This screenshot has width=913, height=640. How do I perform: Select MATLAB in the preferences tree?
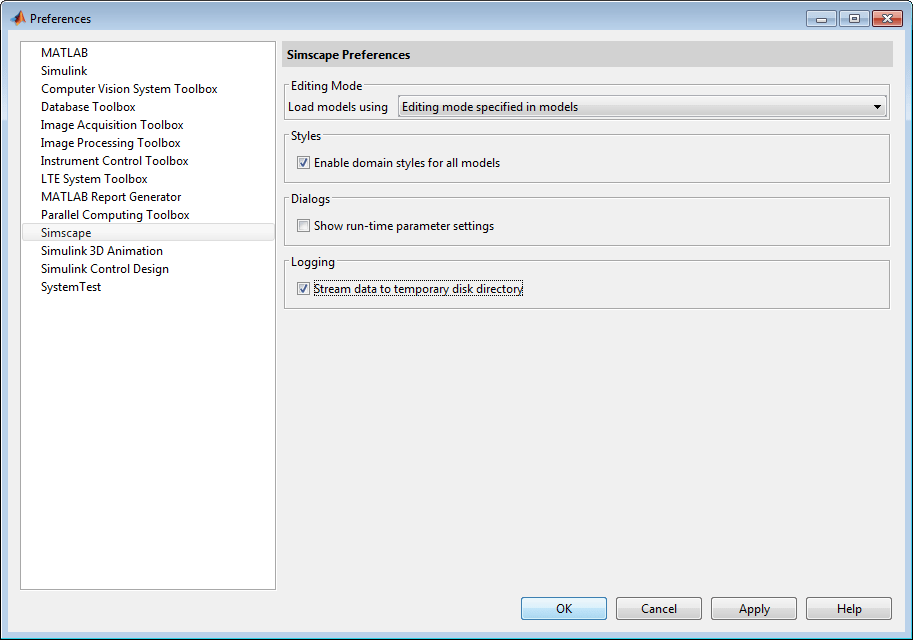coord(64,53)
